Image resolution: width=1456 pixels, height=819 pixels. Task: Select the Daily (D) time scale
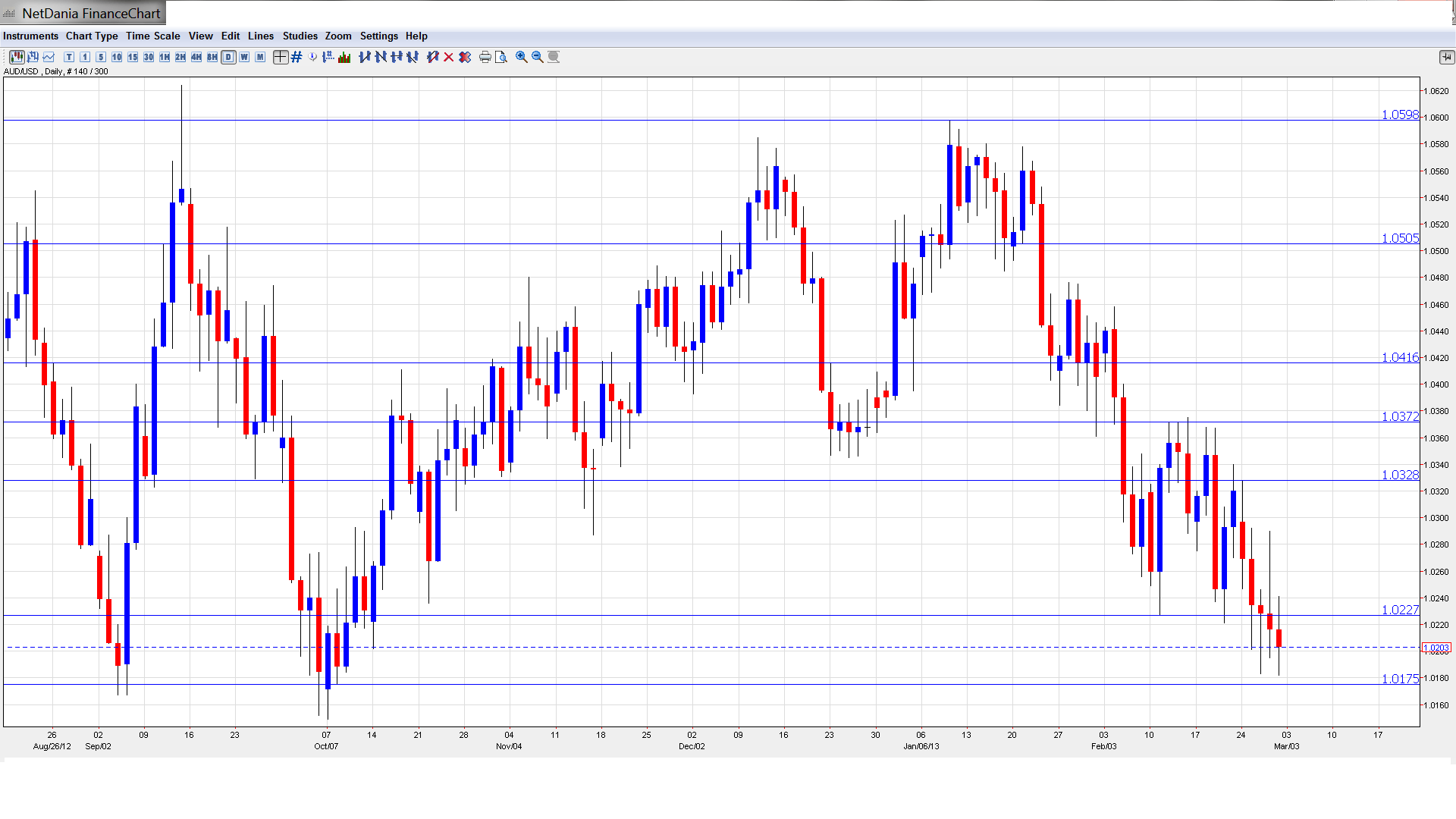coord(228,57)
